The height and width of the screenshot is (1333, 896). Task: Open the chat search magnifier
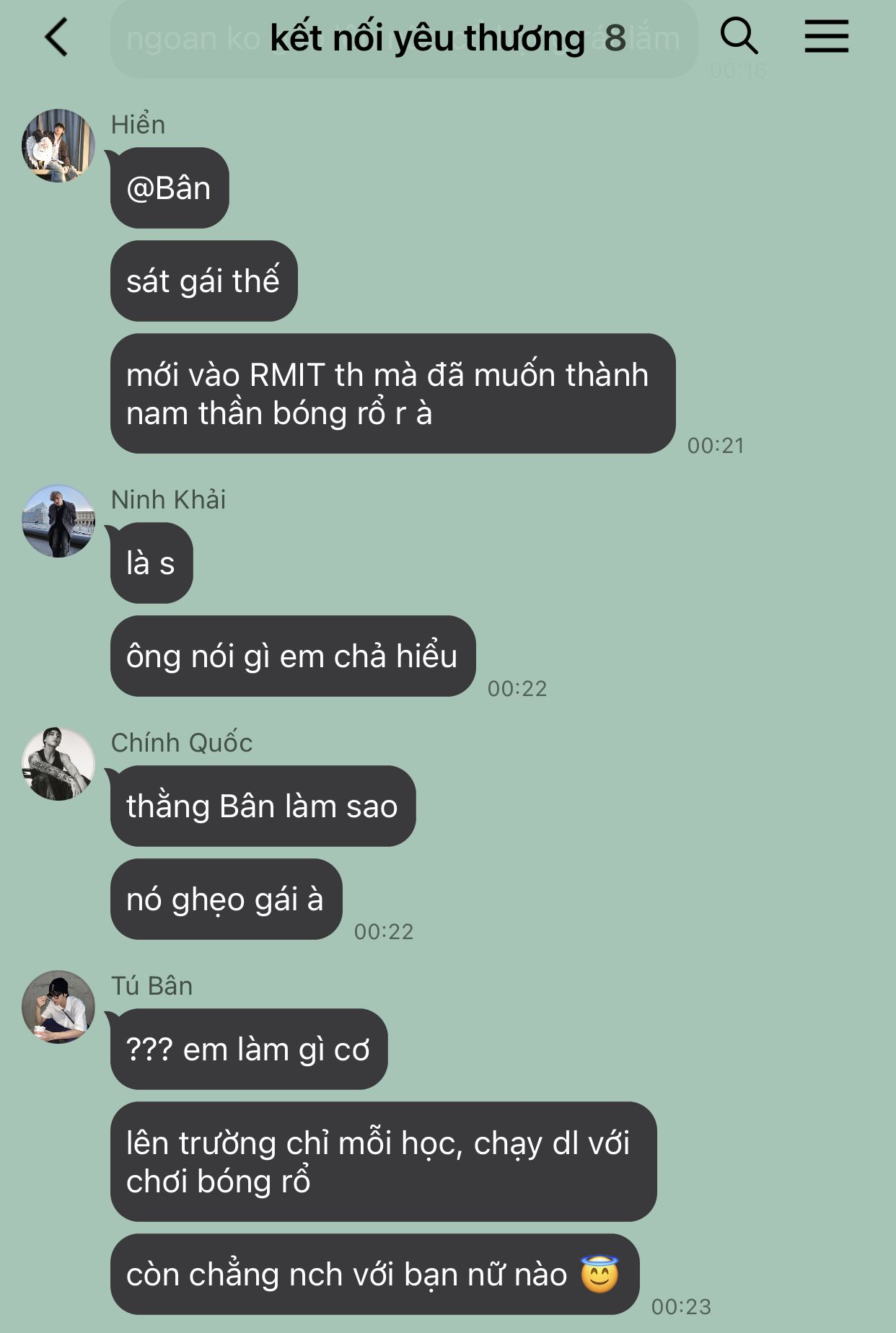pyautogui.click(x=739, y=36)
